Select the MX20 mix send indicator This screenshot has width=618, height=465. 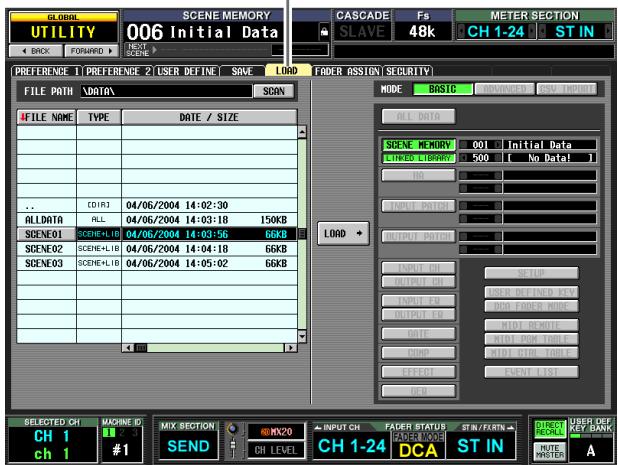coord(276,432)
